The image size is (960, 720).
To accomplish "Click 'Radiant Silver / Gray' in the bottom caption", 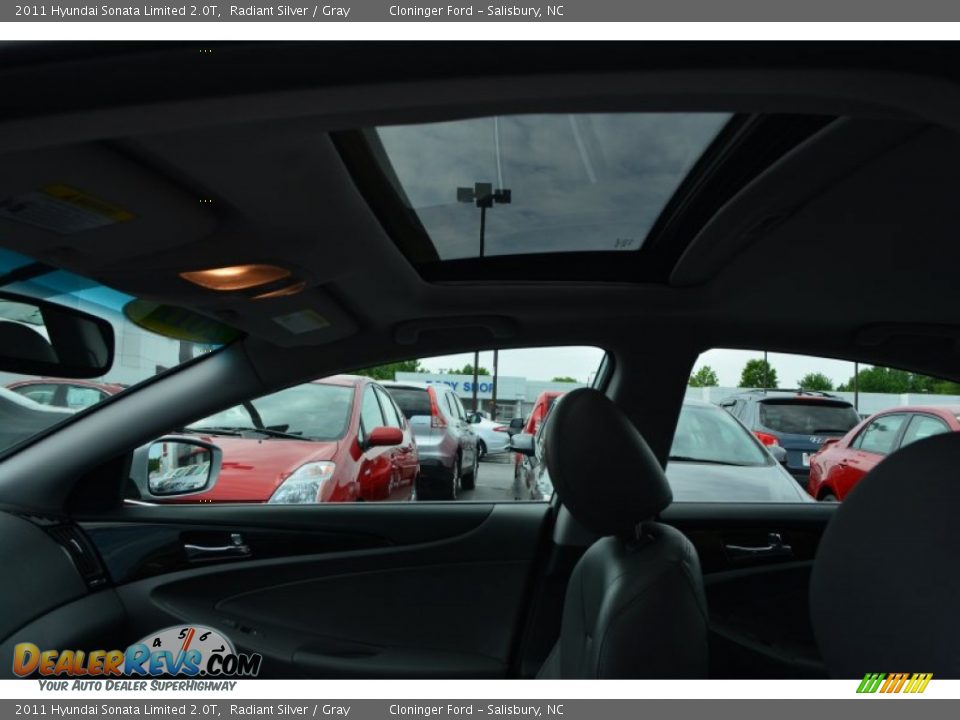I will point(290,710).
